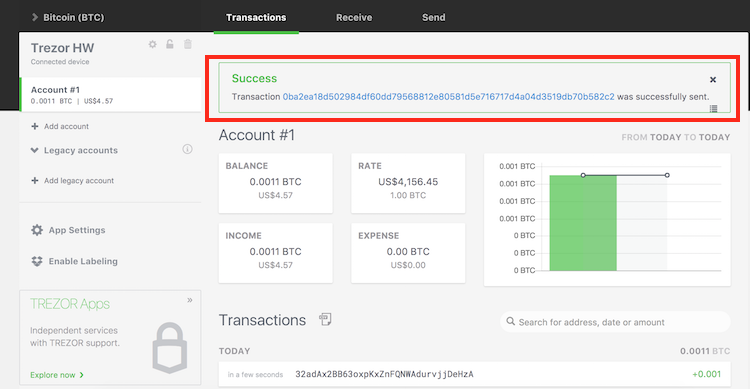
Task: Collapse the Legacy accounts section
Action: (x=74, y=150)
